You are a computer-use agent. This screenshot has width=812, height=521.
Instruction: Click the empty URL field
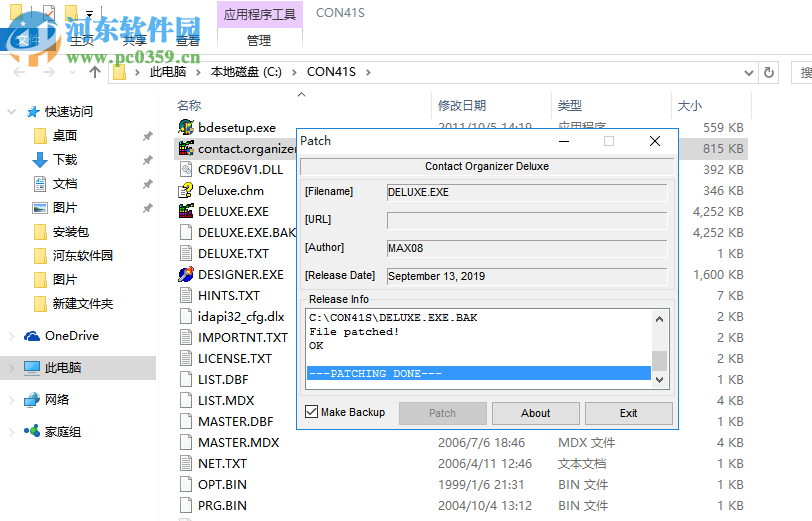click(x=527, y=220)
